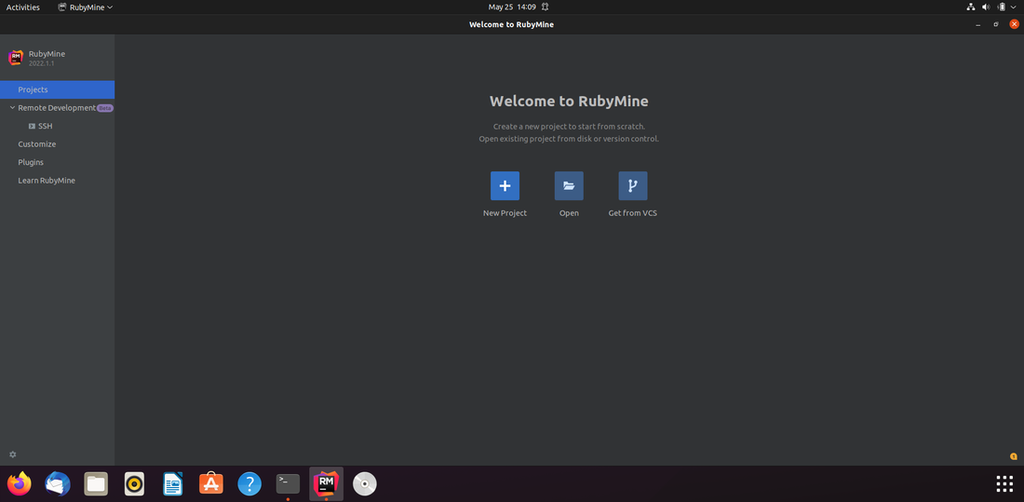Show Applications grid in the dock
This screenshot has height=502, width=1024.
(x=1004, y=484)
